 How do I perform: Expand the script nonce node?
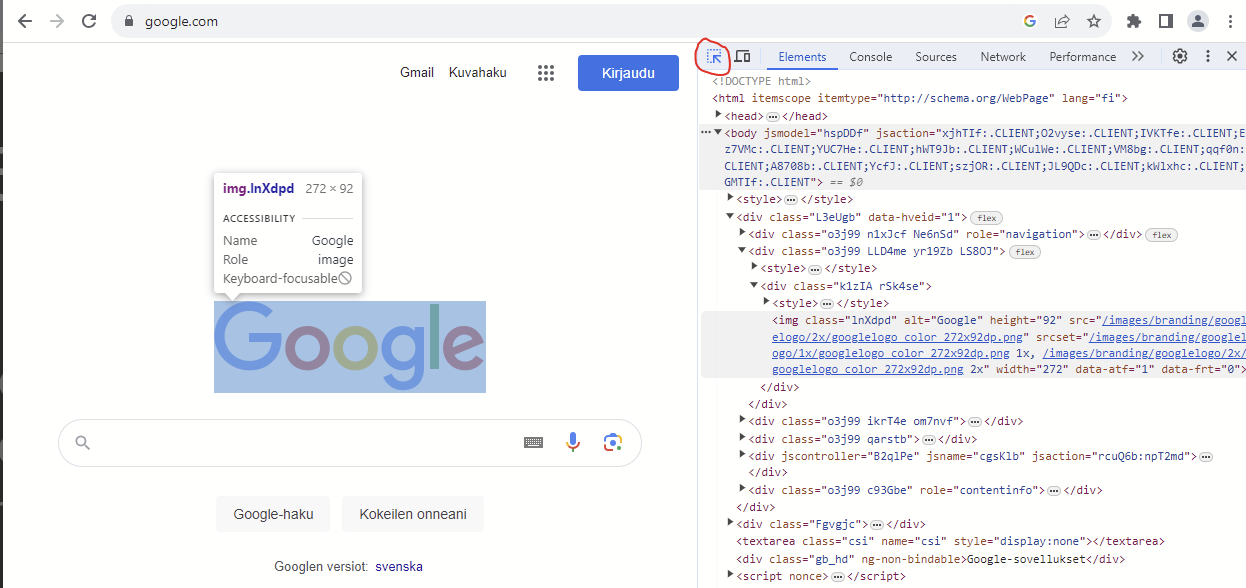[730, 575]
